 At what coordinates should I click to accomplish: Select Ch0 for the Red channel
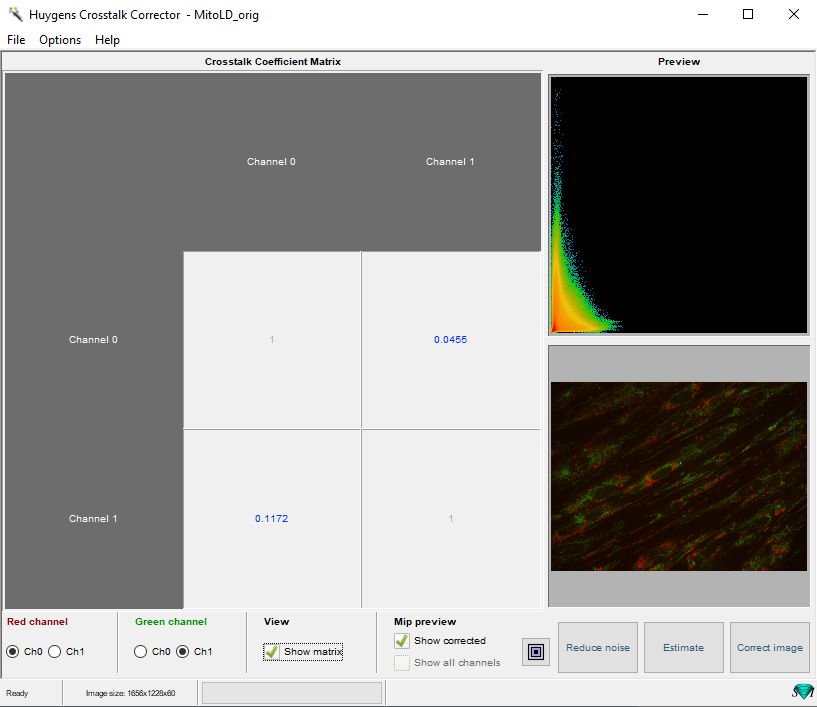click(x=13, y=652)
